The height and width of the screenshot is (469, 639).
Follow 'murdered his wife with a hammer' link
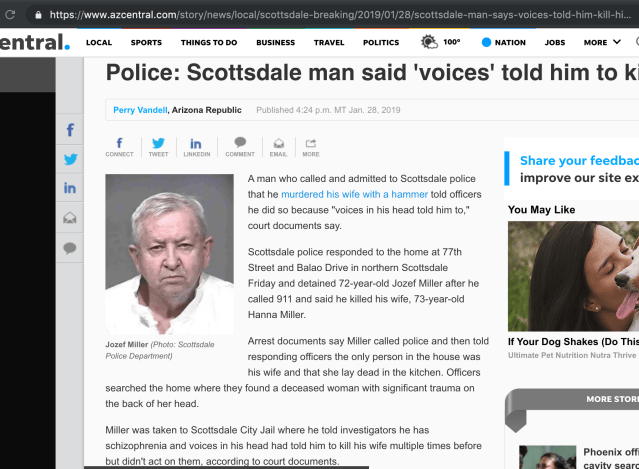point(355,194)
